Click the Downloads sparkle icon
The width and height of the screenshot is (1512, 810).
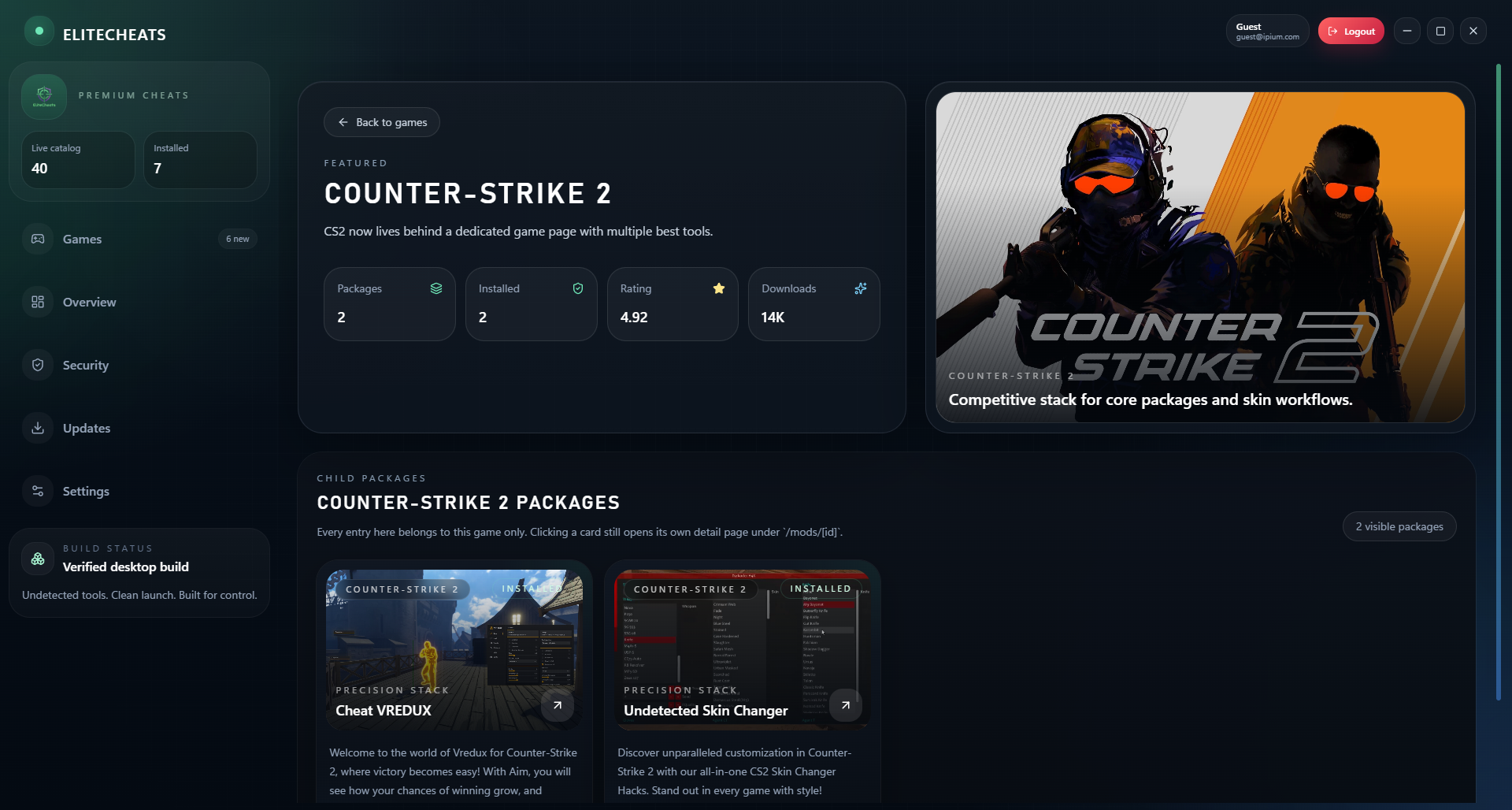tap(861, 288)
